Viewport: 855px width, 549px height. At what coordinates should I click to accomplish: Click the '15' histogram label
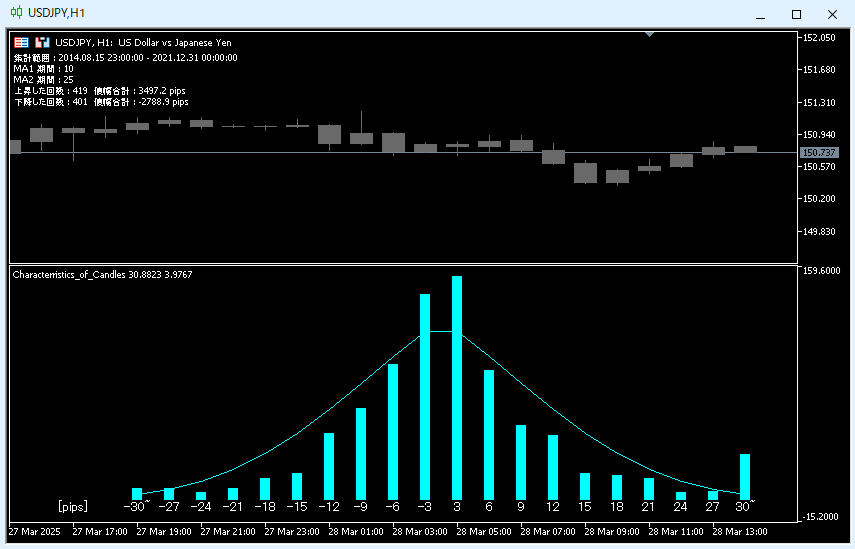[x=585, y=507]
